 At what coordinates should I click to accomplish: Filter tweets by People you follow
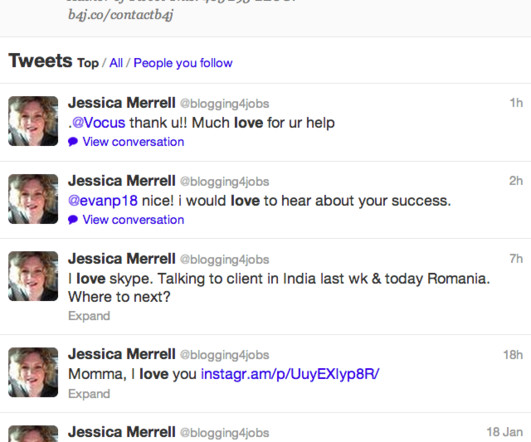(x=183, y=63)
